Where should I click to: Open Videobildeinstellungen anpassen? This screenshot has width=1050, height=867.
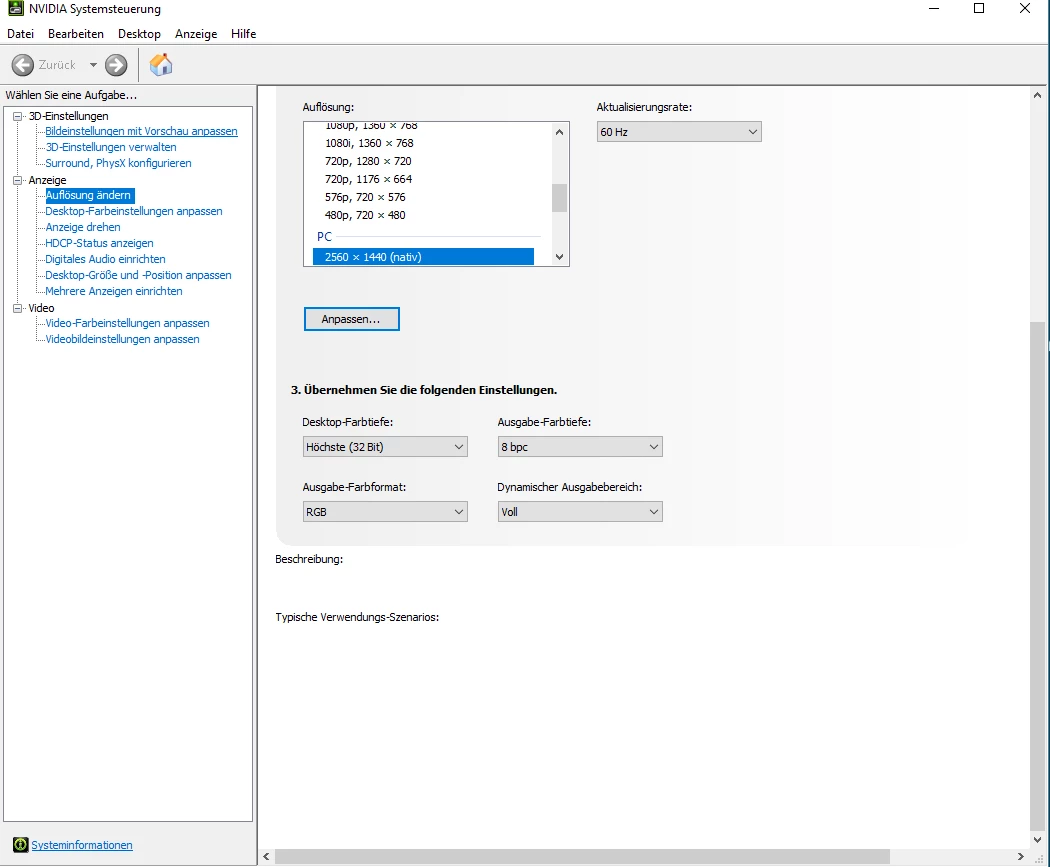coord(123,339)
